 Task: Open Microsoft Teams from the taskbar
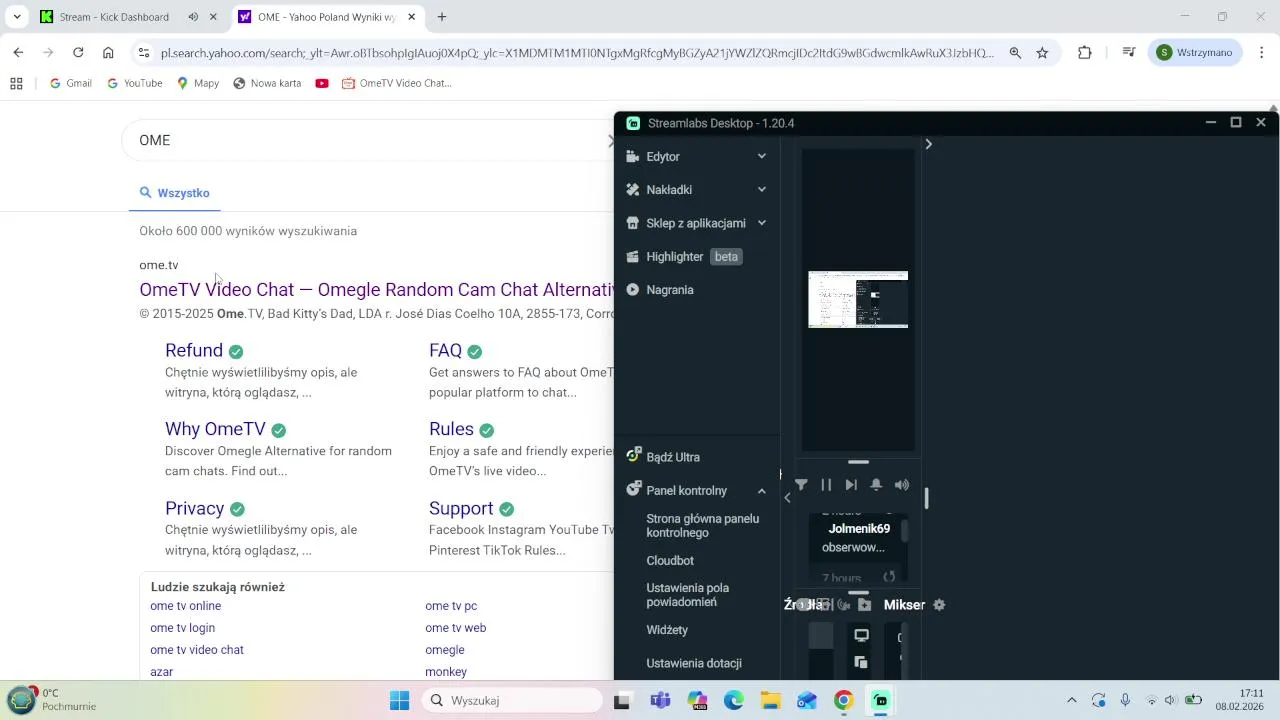click(x=660, y=701)
